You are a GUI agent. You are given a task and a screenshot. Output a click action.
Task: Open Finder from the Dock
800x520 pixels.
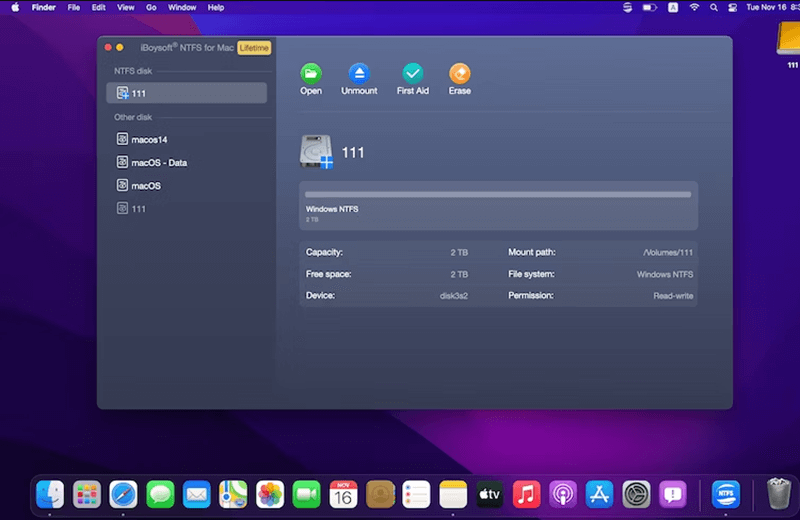click(x=50, y=494)
